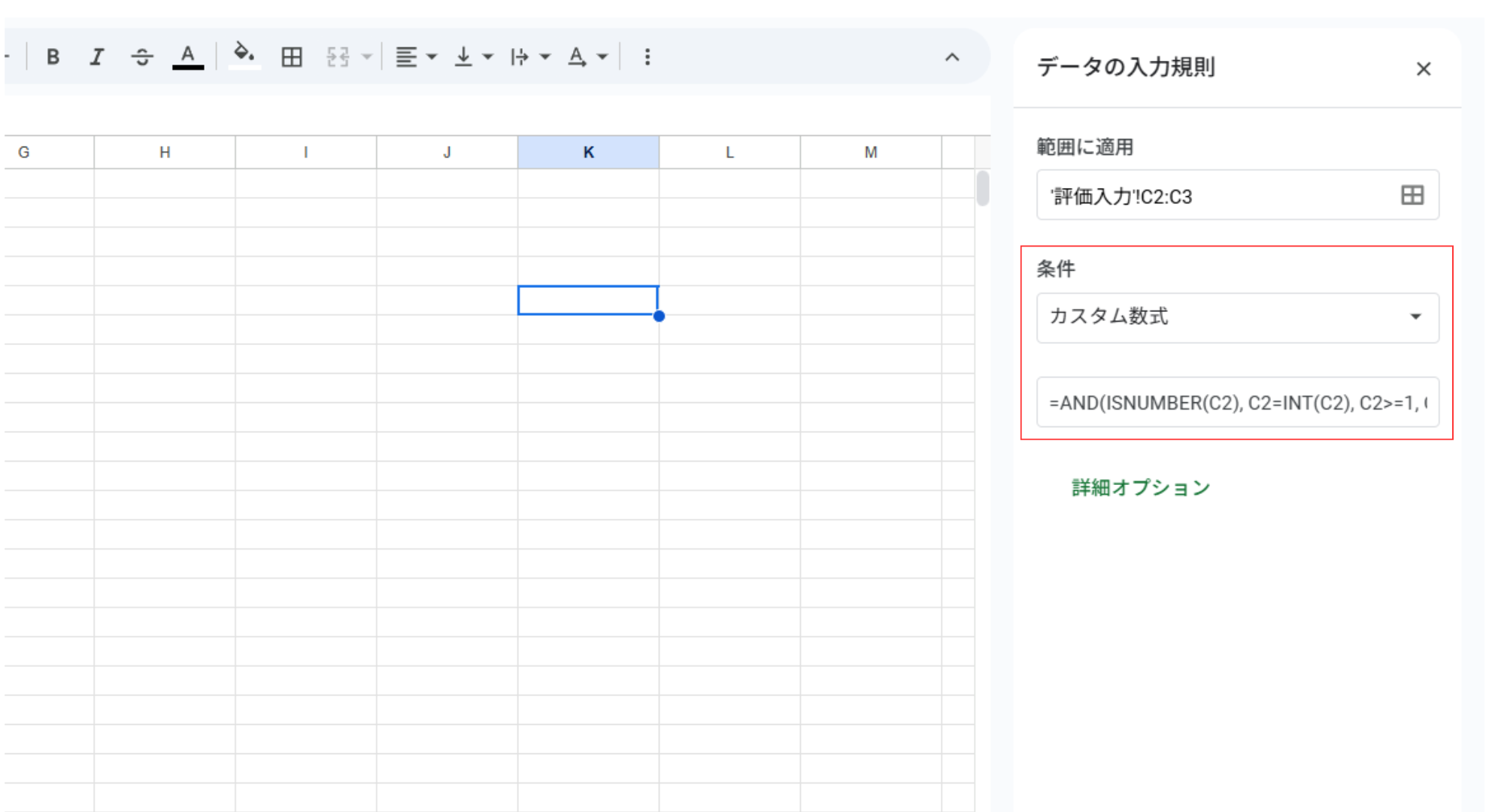Toggle bold formatting
Screen dimensions: 1489x812
pos(53,57)
